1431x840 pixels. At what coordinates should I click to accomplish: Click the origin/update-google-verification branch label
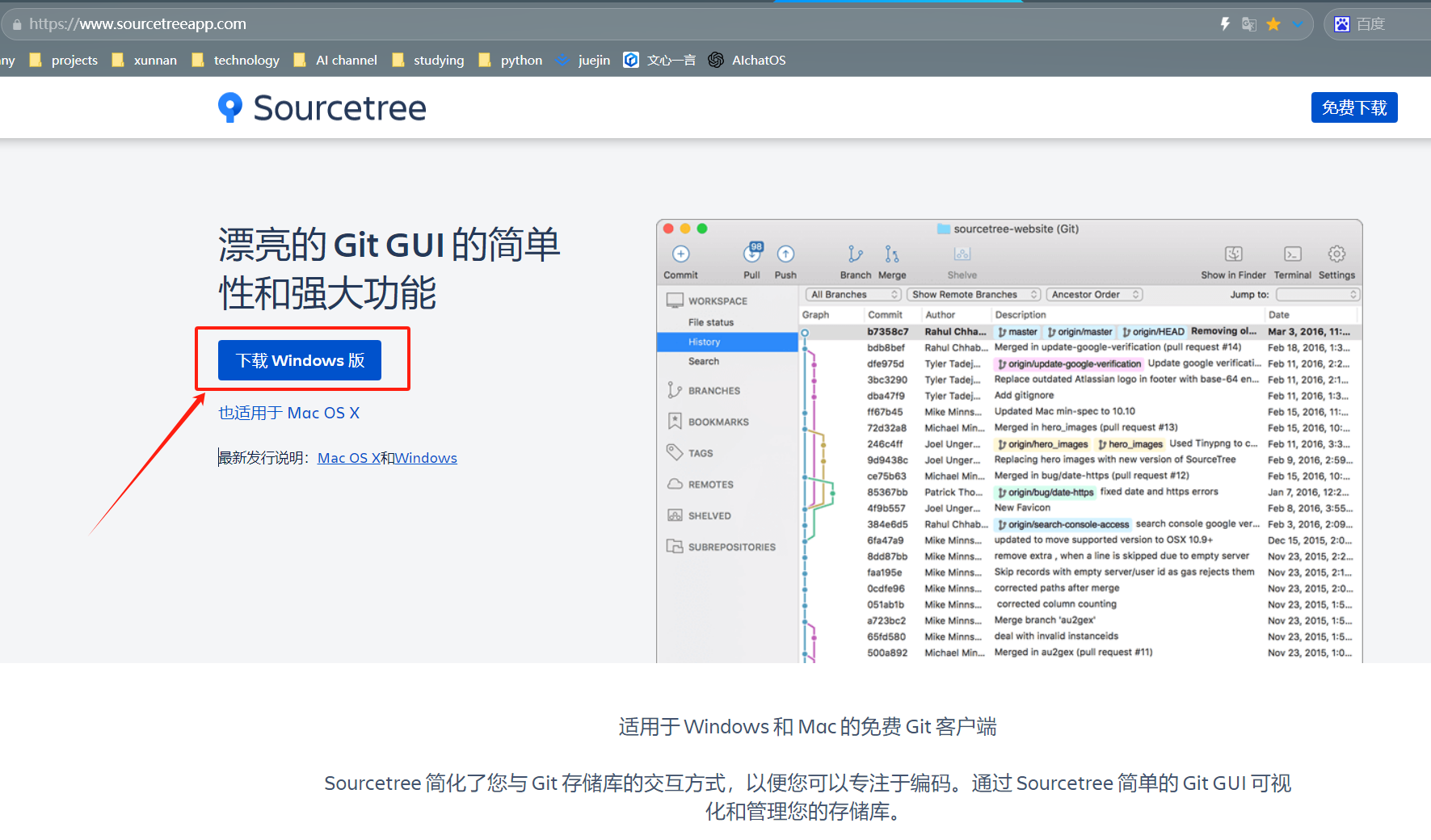click(x=1069, y=363)
